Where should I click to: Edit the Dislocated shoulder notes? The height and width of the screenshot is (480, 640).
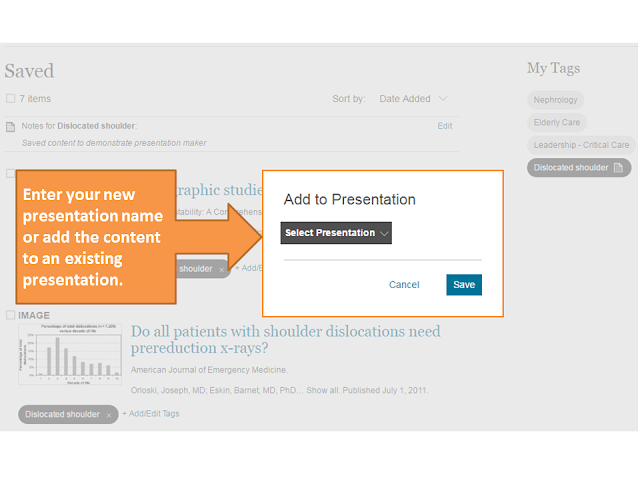pos(444,126)
